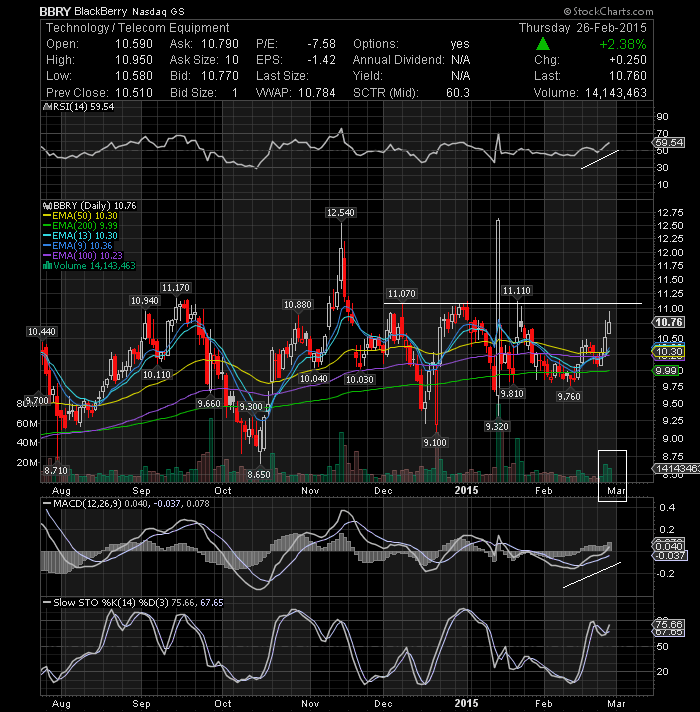This screenshot has width=700, height=712.
Task: Click the Options value yes
Action: click(x=460, y=44)
